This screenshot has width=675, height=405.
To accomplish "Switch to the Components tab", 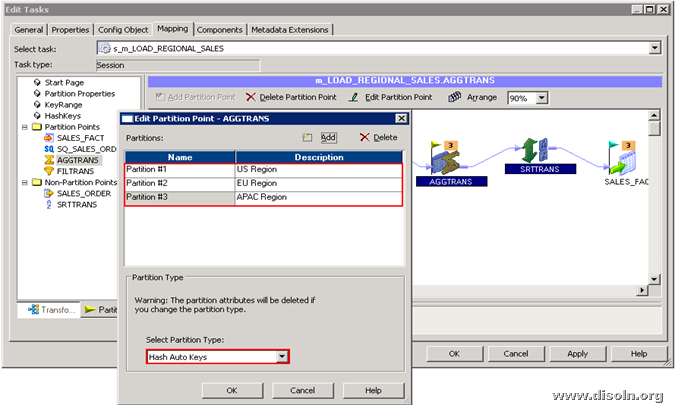I will tap(219, 29).
